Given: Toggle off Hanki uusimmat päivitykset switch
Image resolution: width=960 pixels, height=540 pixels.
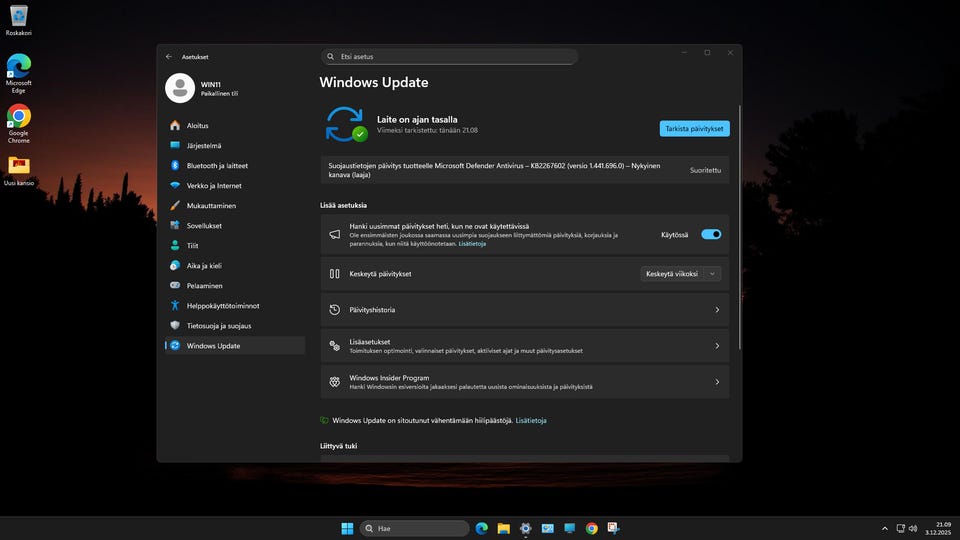Looking at the screenshot, I should tap(711, 234).
